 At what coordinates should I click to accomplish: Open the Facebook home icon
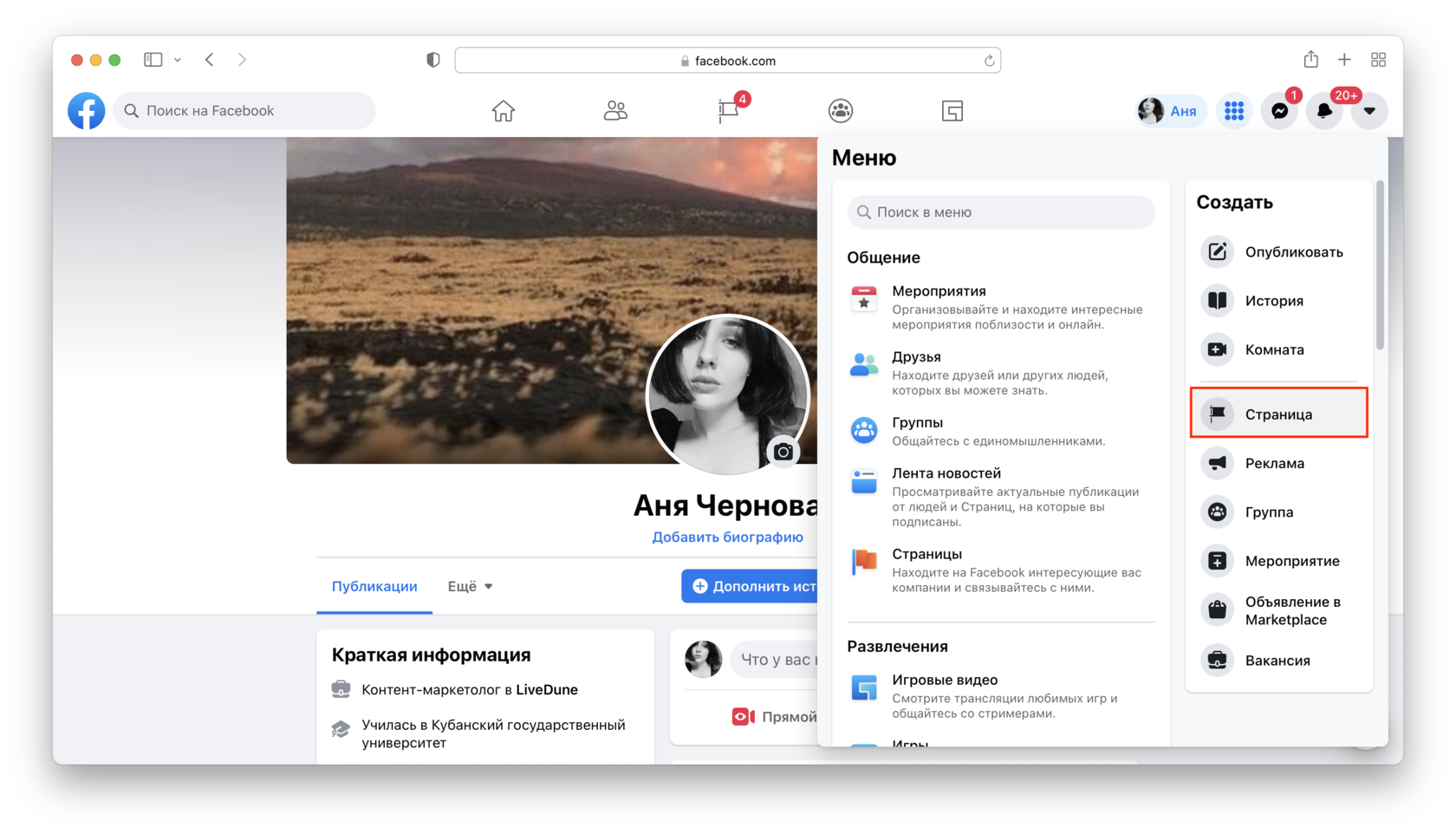(503, 110)
